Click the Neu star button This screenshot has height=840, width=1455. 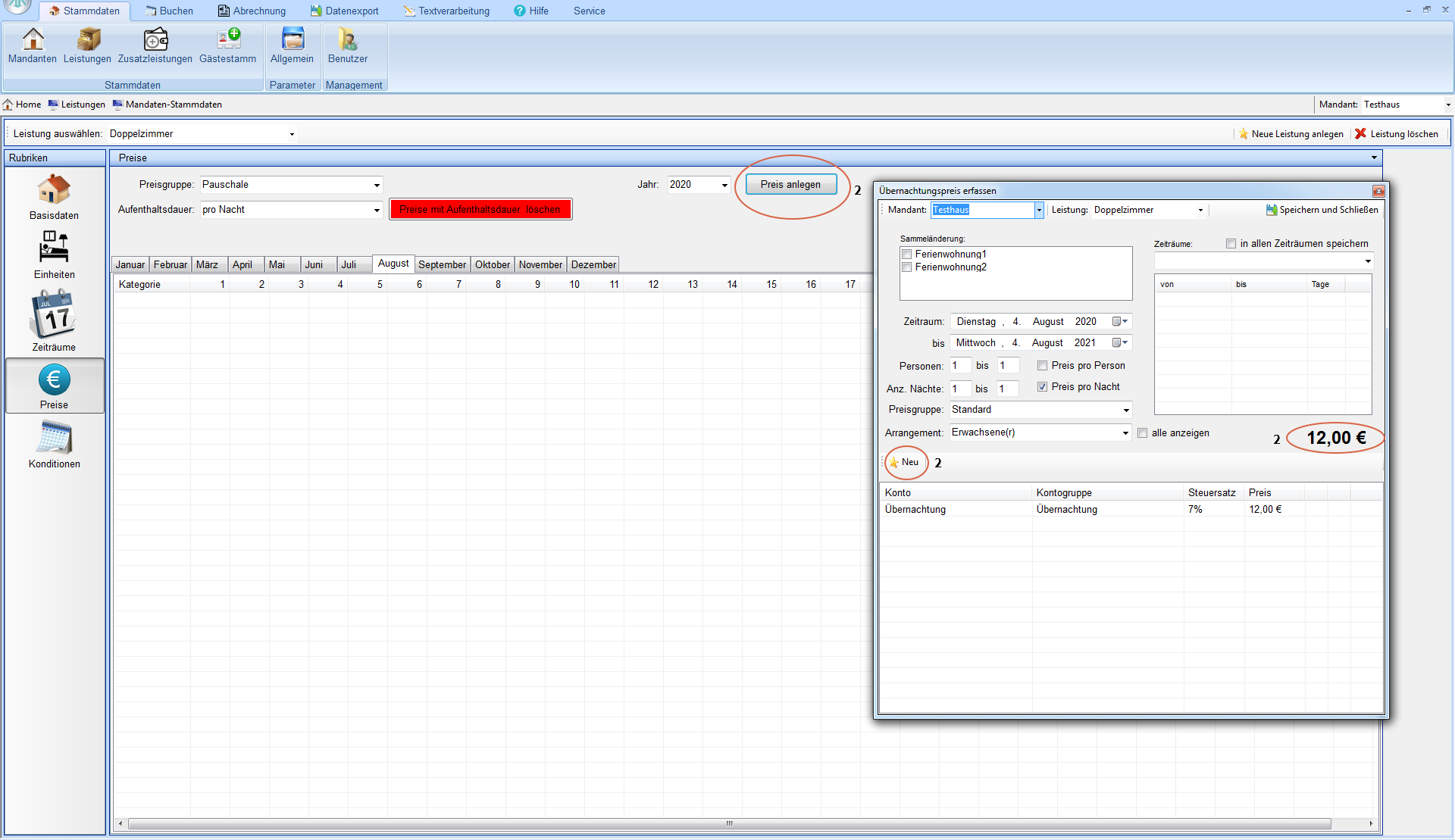coord(904,462)
